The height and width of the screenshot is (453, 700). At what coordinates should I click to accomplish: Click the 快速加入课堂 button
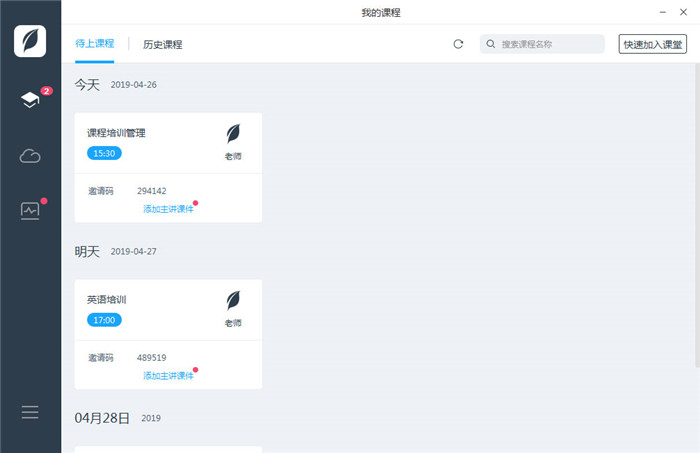click(x=652, y=44)
